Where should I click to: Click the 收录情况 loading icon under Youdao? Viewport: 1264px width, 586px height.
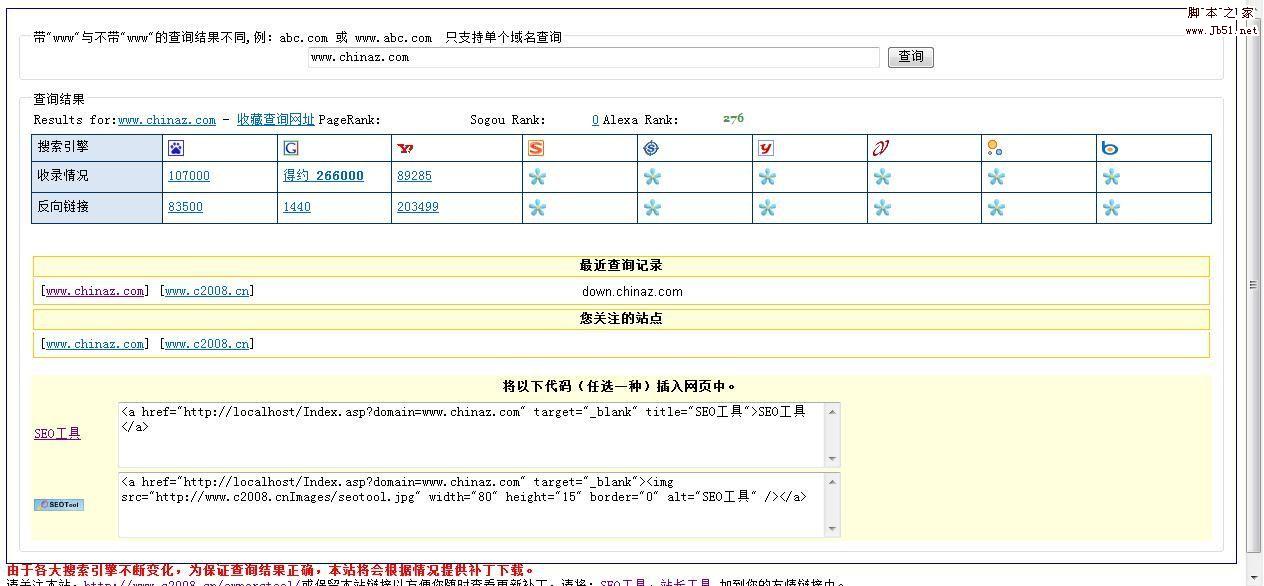[767, 177]
